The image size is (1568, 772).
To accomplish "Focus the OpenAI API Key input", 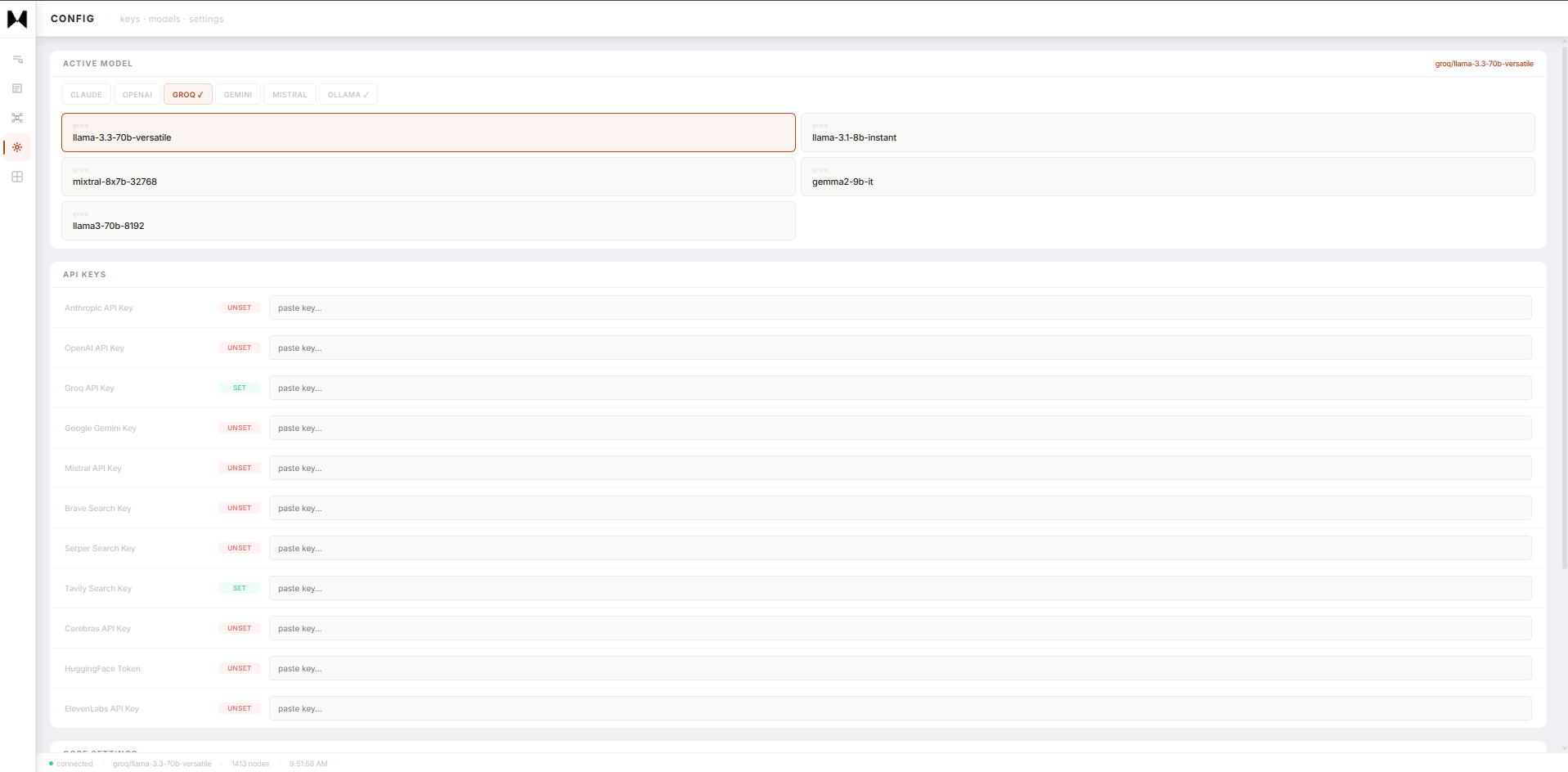I will click(901, 348).
